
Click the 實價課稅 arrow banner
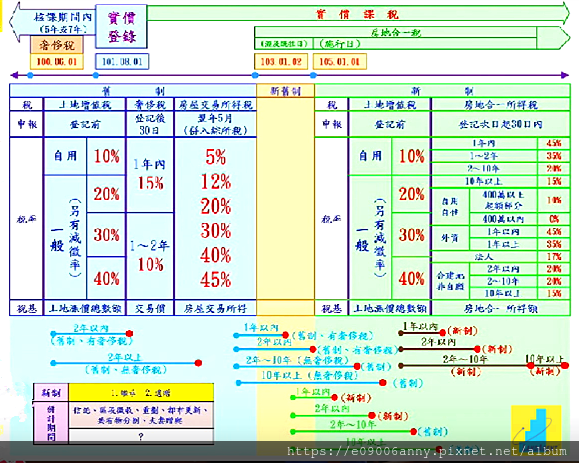(358, 14)
